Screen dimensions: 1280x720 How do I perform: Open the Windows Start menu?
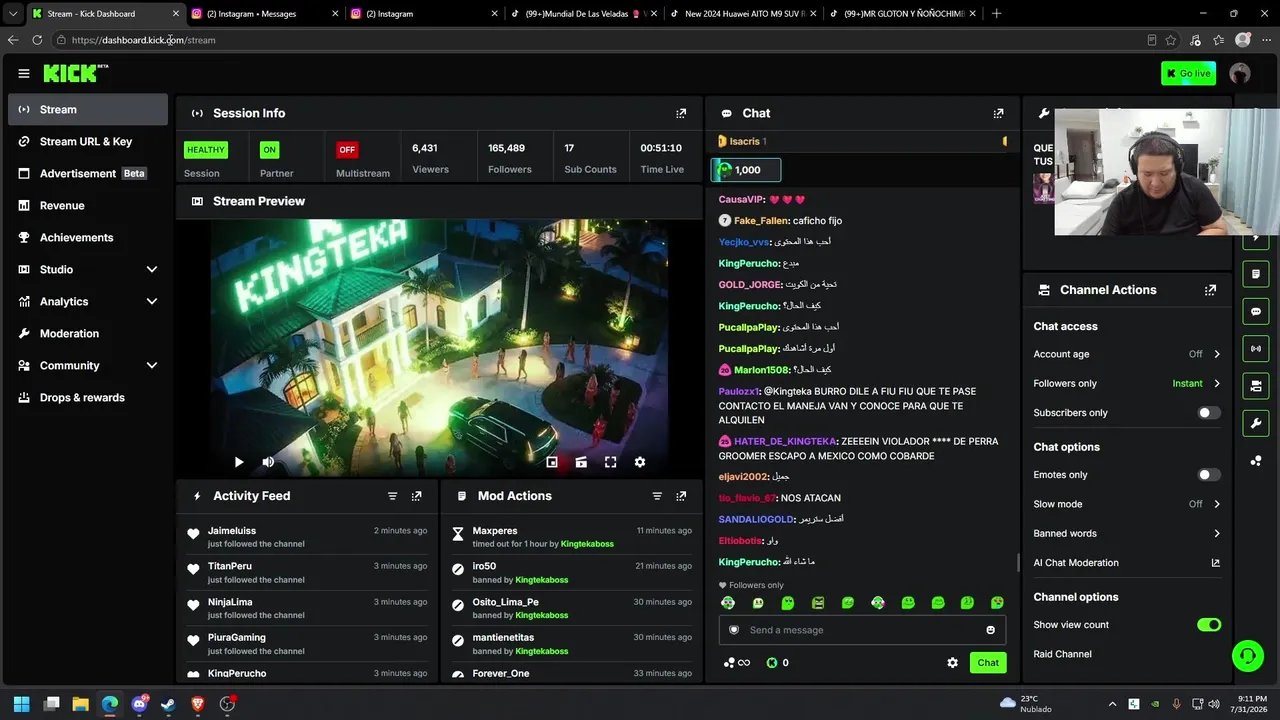[x=22, y=704]
